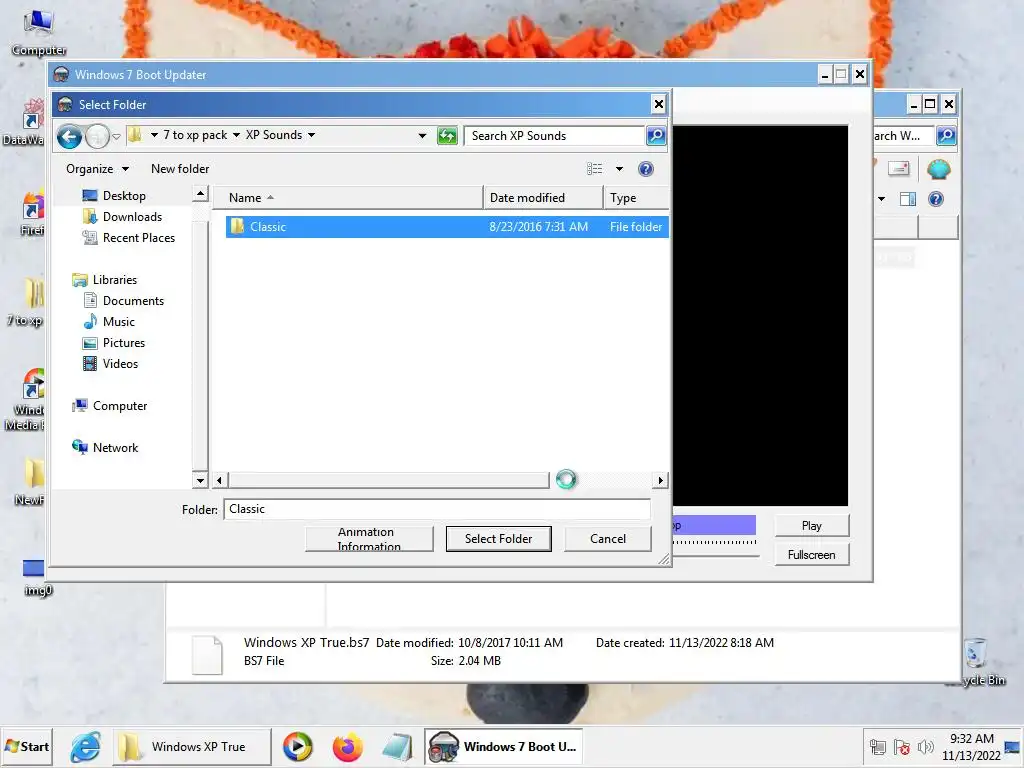The height and width of the screenshot is (768, 1024).
Task: Toggle preview pane in background Explorer window
Action: pyautogui.click(x=908, y=199)
